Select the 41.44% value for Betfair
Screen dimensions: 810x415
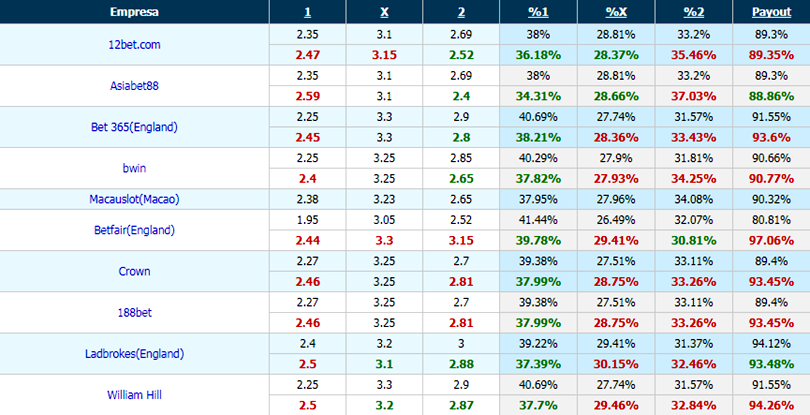tap(538, 220)
